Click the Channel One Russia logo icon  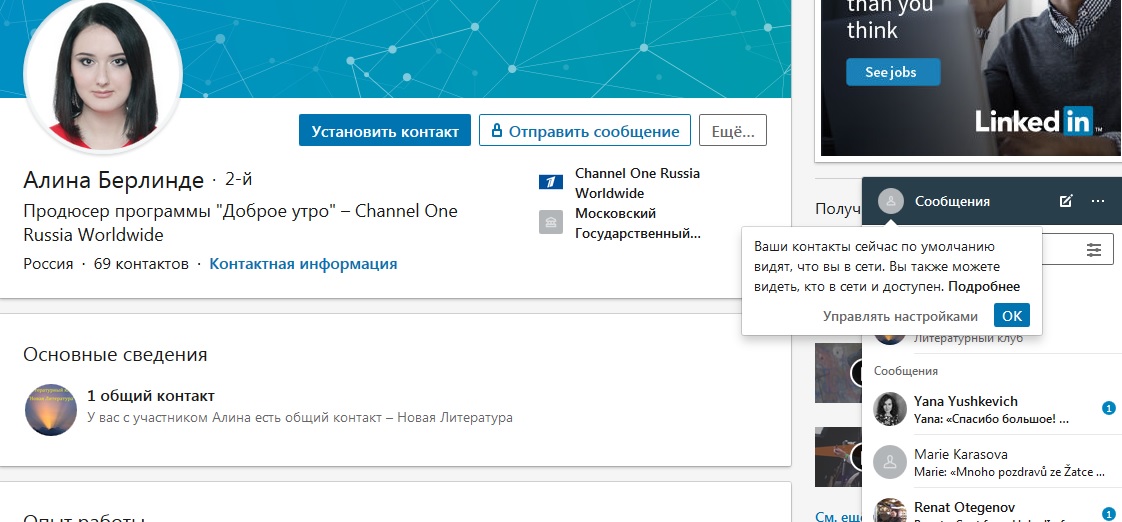pos(551,183)
